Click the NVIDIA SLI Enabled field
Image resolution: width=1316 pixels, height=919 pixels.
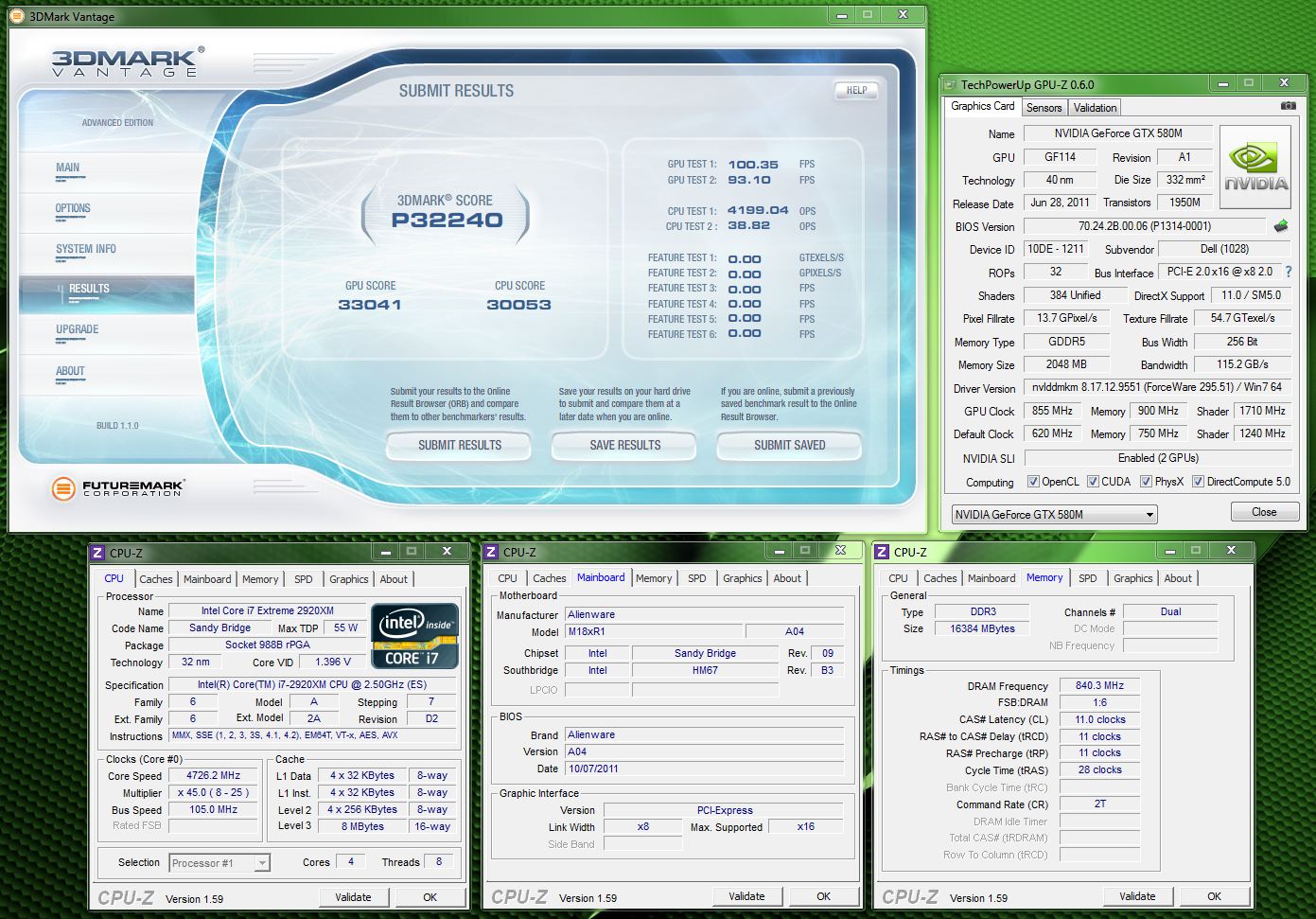click(1156, 458)
